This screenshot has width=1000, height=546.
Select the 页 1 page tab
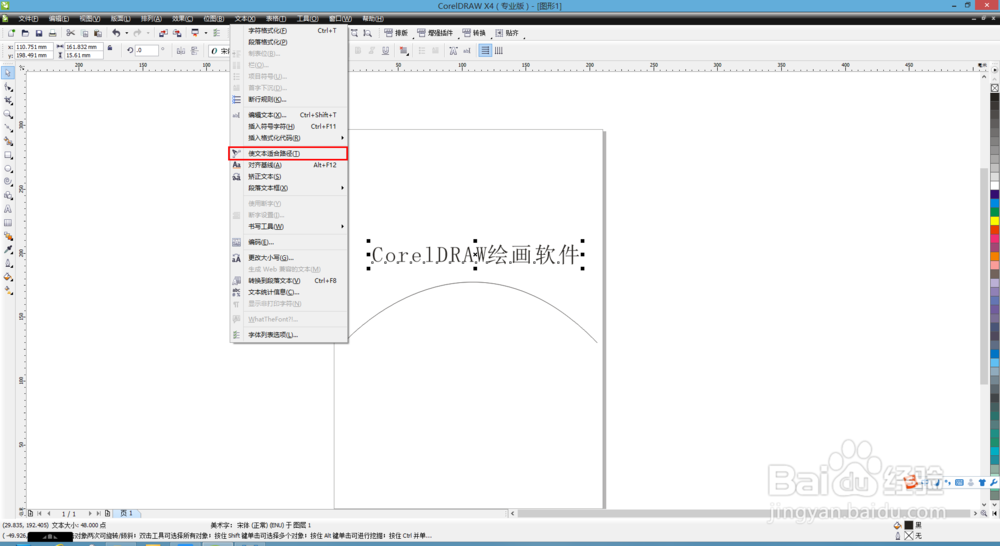(x=127, y=513)
